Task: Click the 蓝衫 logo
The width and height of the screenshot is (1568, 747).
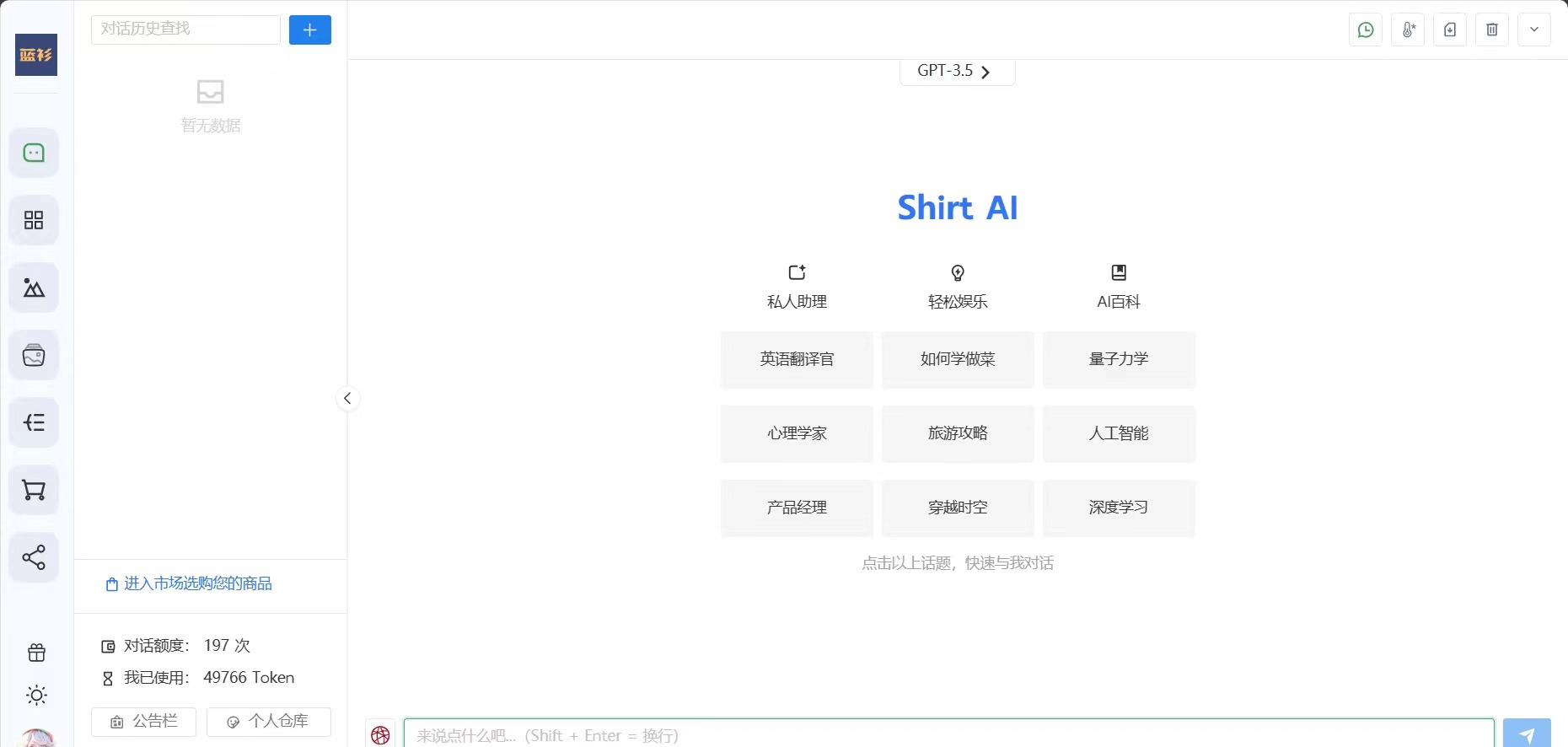Action: (x=36, y=55)
